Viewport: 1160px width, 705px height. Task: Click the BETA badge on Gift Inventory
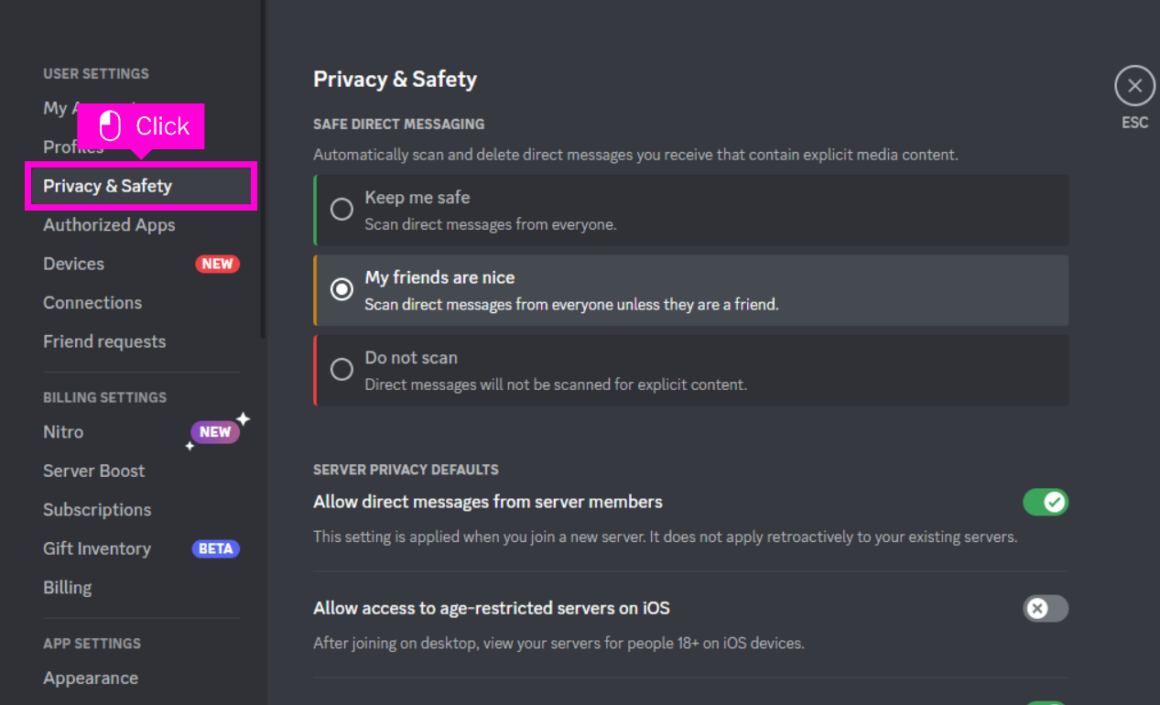pos(215,548)
